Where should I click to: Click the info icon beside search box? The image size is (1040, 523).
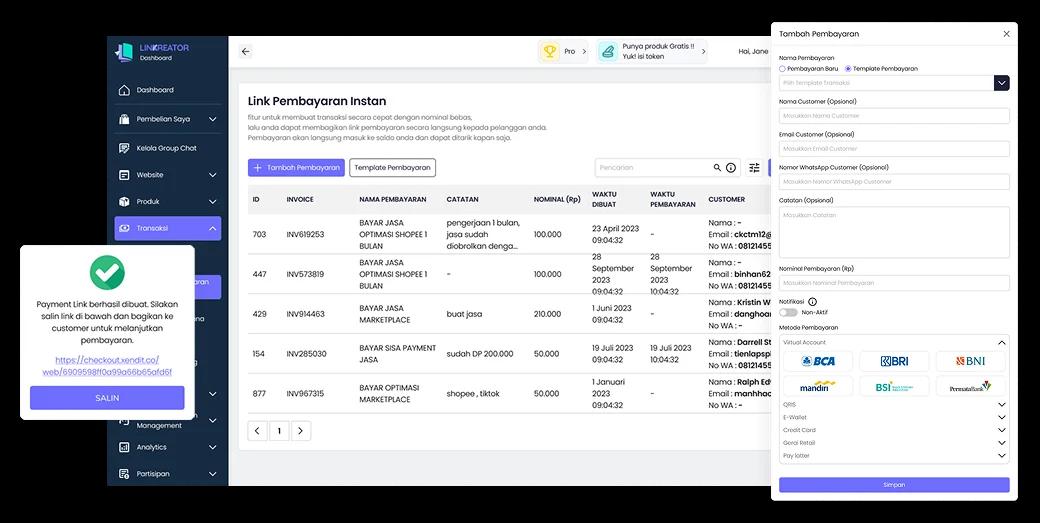click(731, 168)
